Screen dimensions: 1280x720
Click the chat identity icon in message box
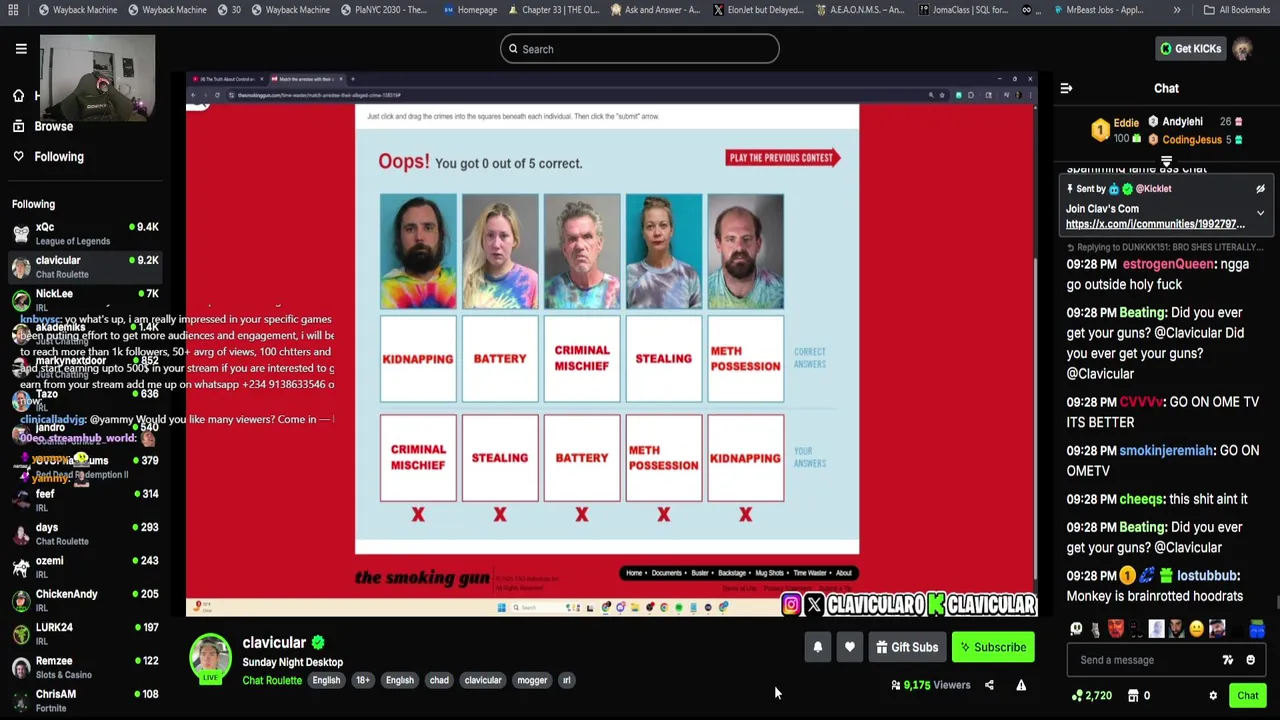pyautogui.click(x=1227, y=660)
